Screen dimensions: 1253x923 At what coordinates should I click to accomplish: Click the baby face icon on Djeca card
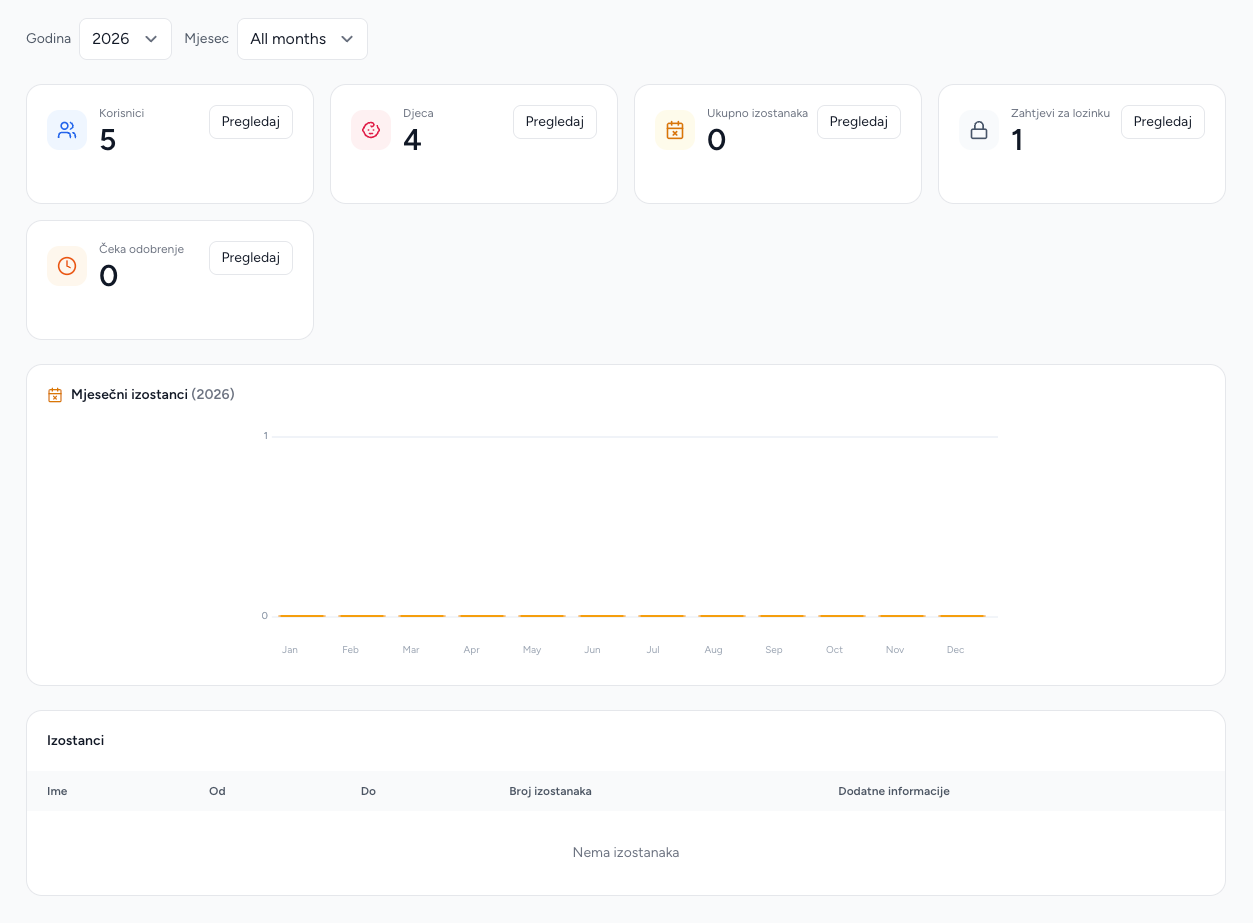(x=371, y=130)
